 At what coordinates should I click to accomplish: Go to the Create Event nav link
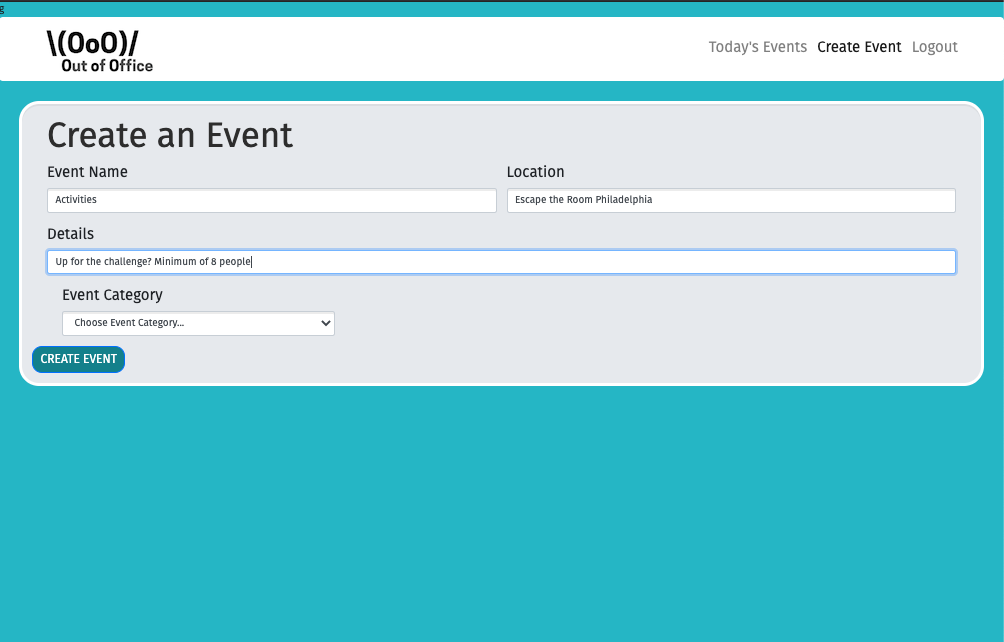click(x=859, y=47)
